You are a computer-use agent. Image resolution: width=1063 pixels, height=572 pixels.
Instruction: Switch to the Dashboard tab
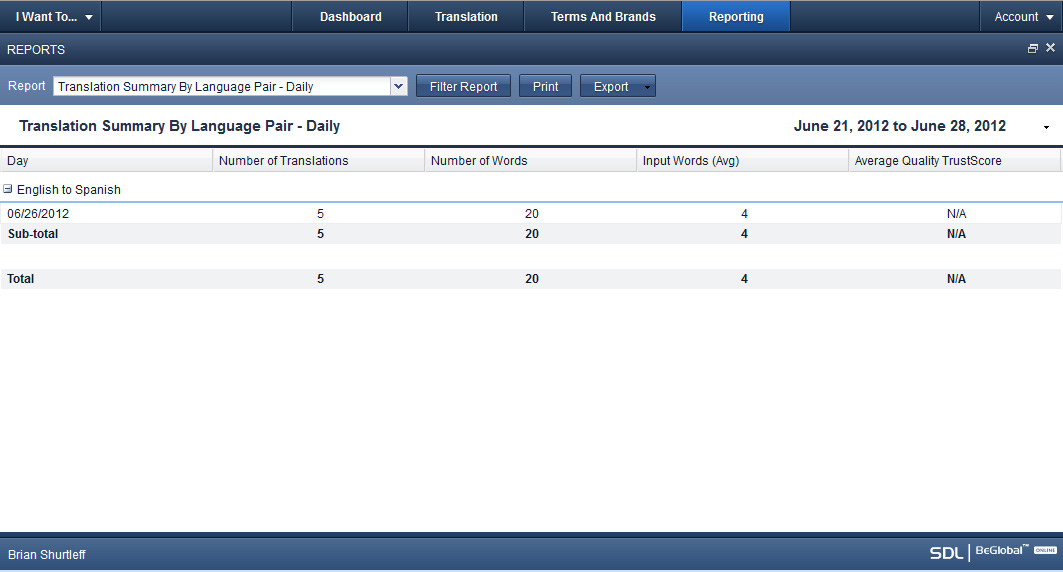click(350, 17)
